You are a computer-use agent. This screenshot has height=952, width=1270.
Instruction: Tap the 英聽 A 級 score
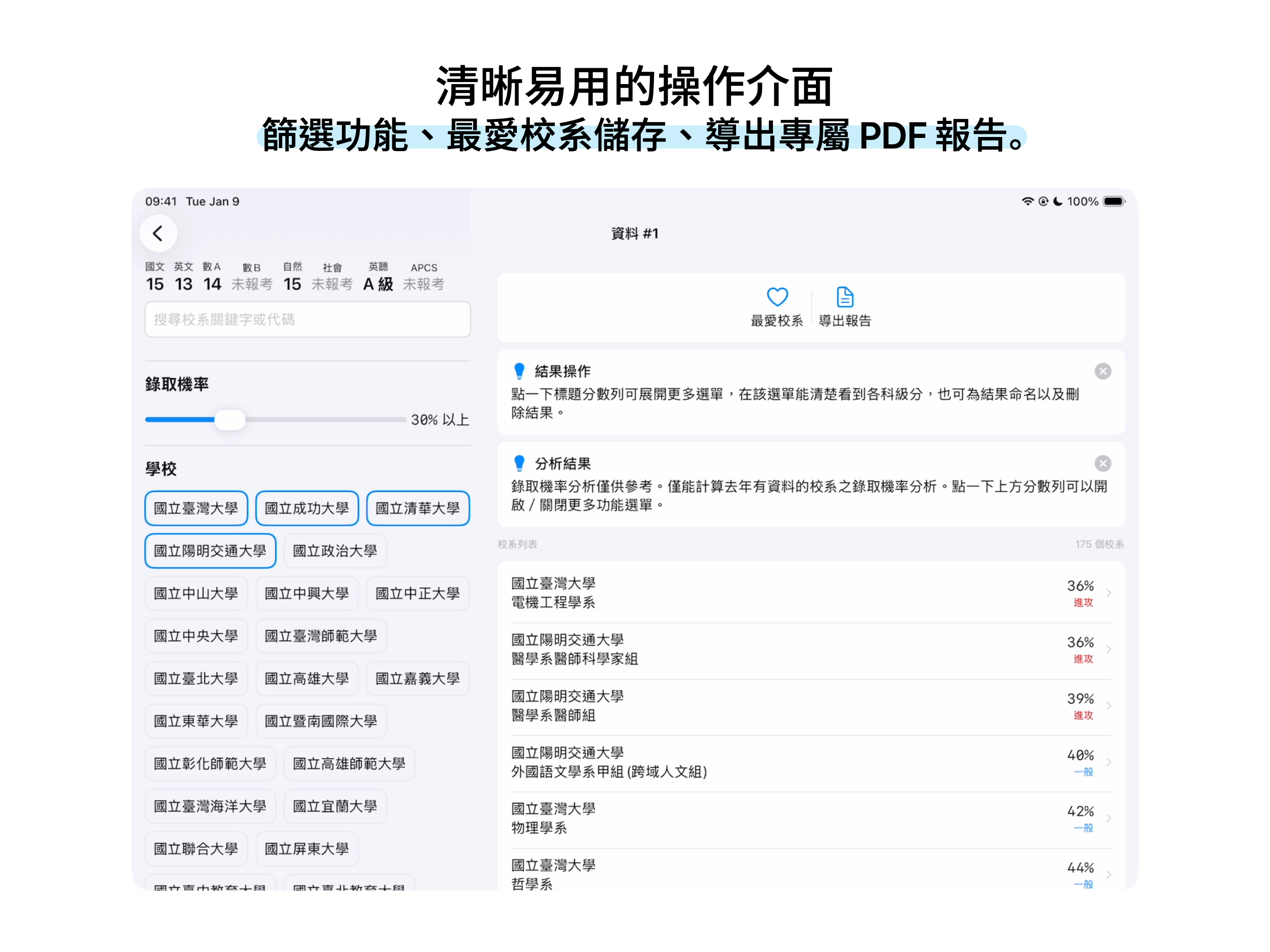click(378, 277)
